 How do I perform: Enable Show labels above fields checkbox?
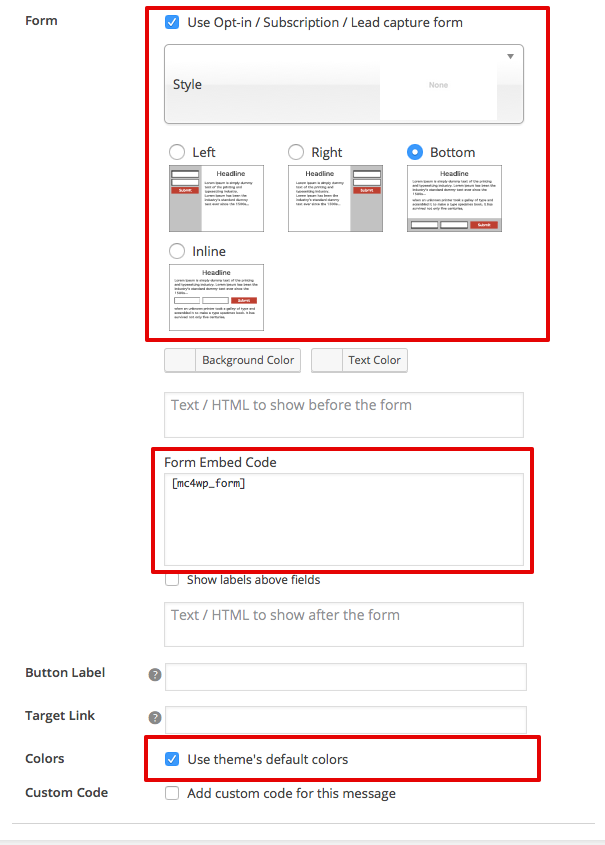coord(172,580)
